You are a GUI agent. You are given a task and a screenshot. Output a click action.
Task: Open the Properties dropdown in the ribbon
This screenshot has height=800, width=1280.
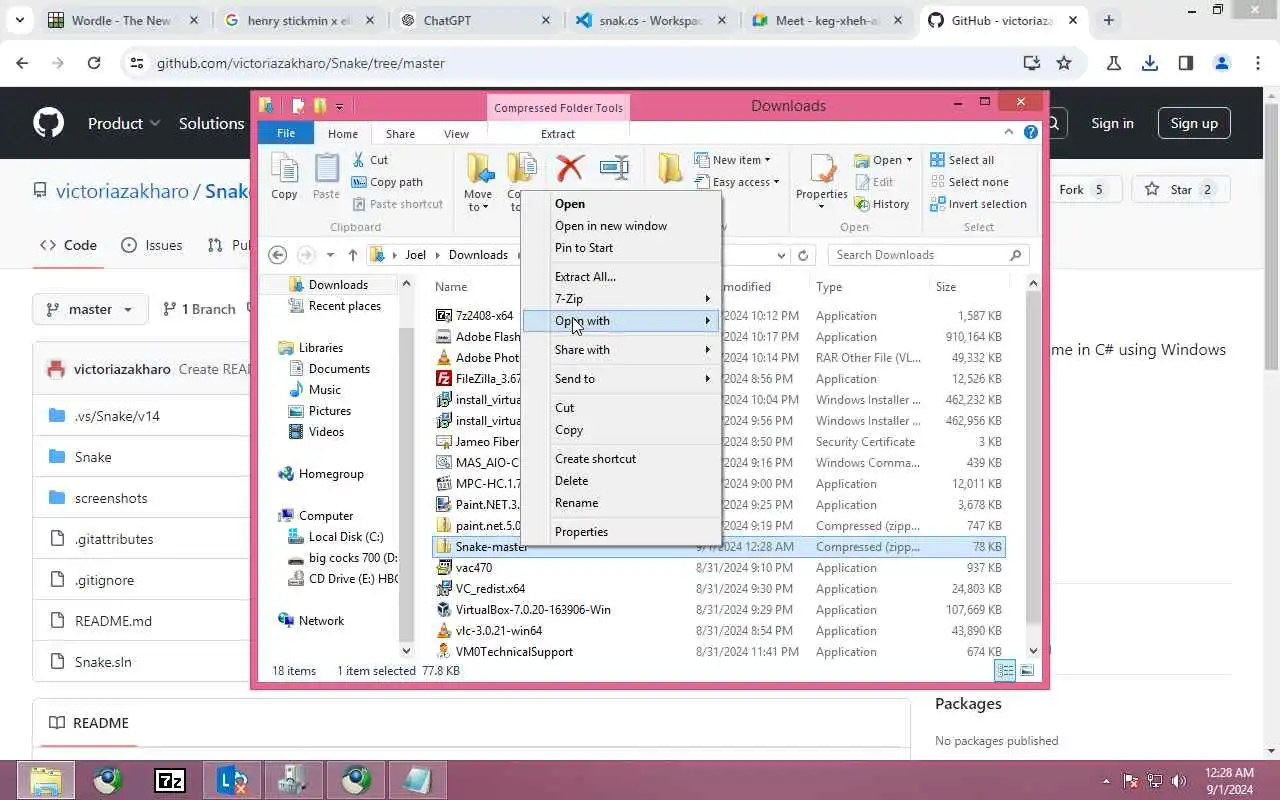pos(822,200)
